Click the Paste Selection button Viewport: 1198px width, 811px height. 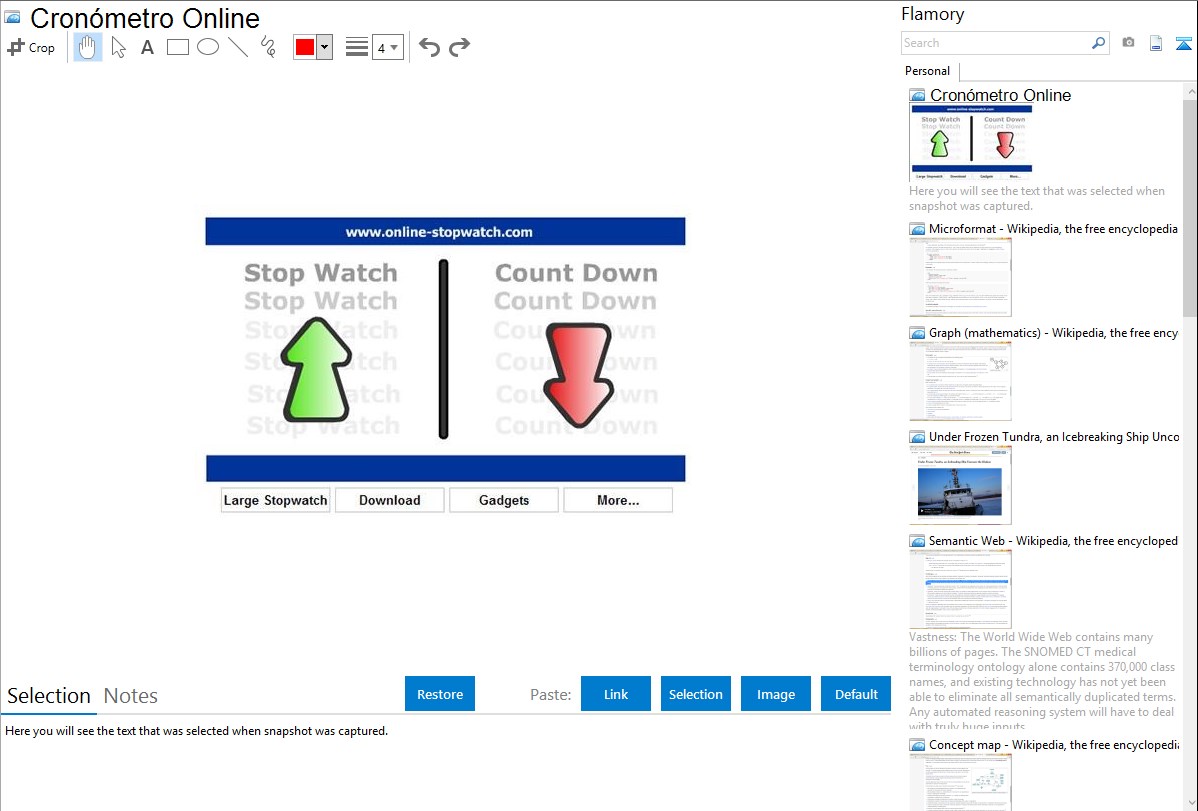click(x=695, y=694)
